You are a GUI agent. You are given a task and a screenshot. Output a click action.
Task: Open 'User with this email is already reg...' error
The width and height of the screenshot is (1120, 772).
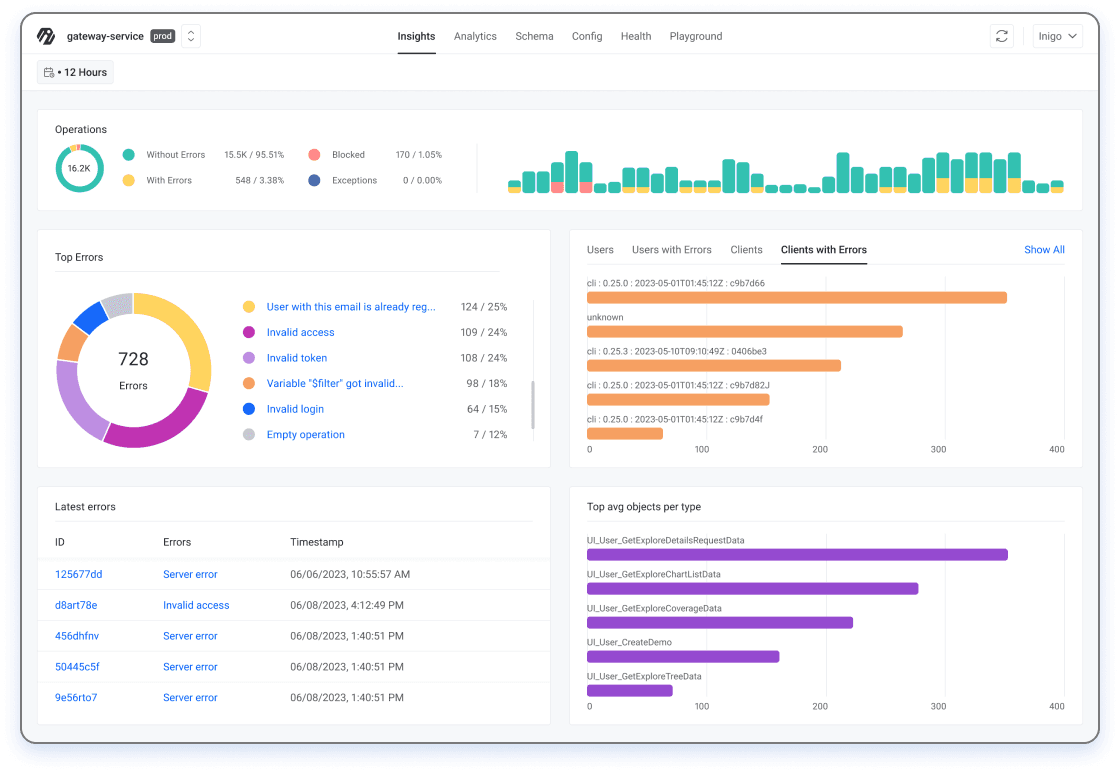tap(351, 307)
